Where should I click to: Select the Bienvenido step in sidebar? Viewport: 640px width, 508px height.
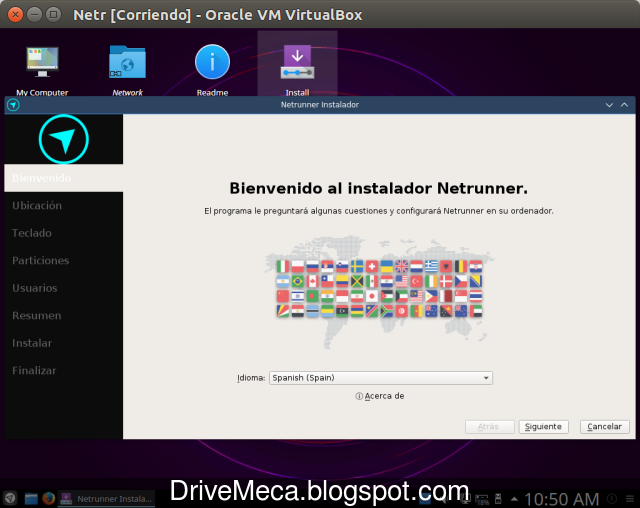[63, 178]
